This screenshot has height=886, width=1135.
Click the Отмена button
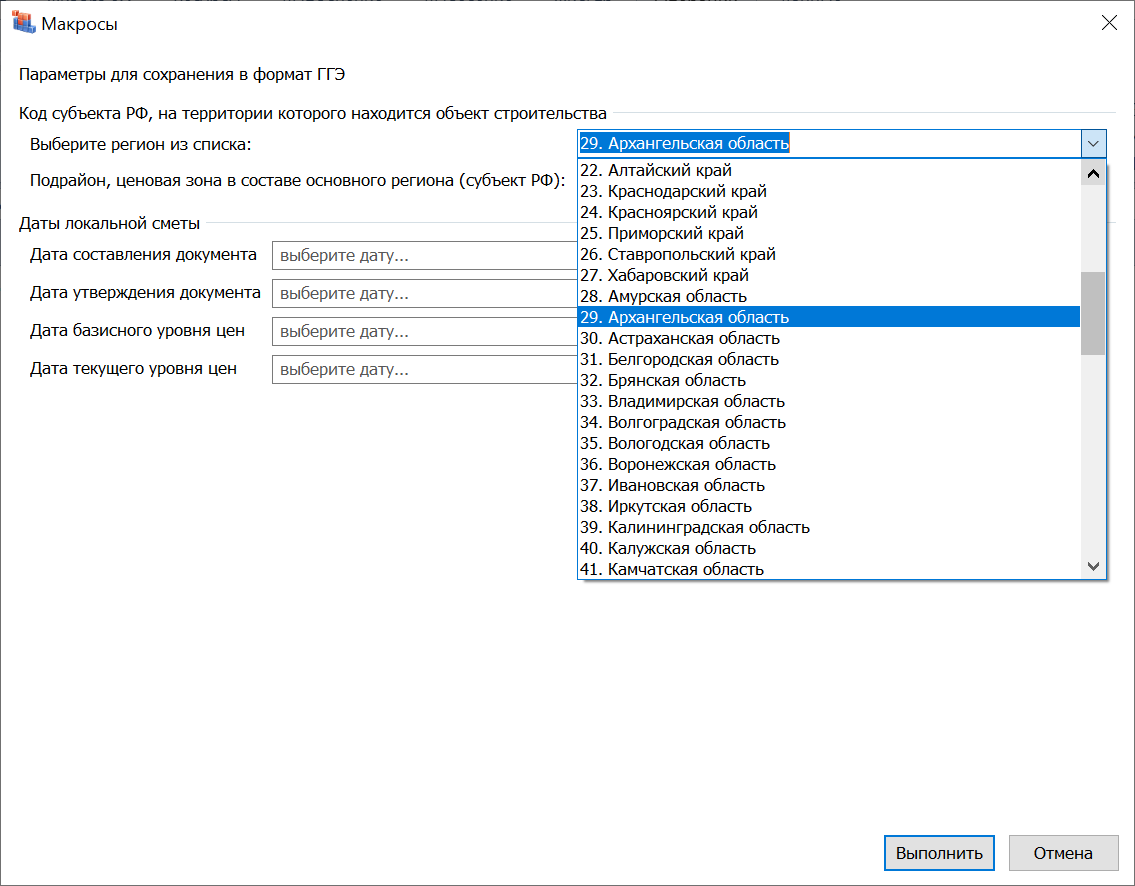[1063, 854]
